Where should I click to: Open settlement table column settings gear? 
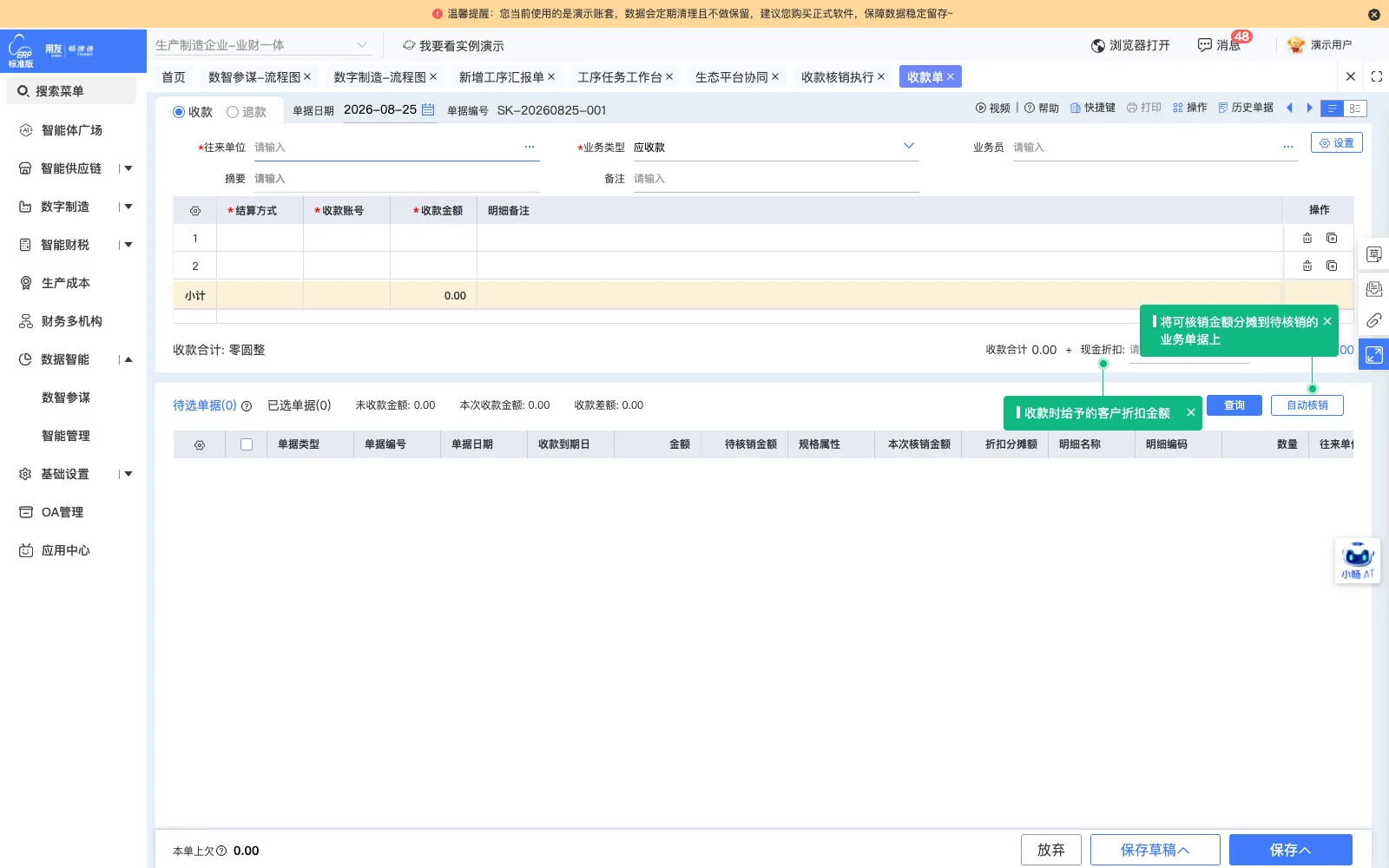pyautogui.click(x=195, y=211)
